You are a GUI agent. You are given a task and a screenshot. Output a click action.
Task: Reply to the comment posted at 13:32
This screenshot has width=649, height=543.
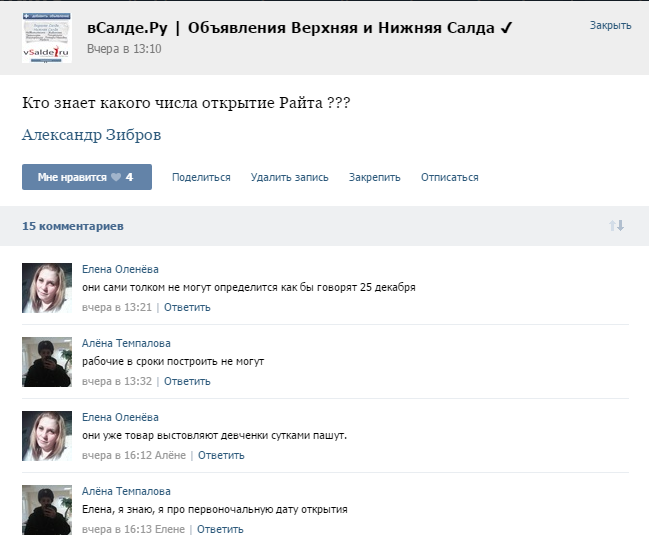coord(187,381)
